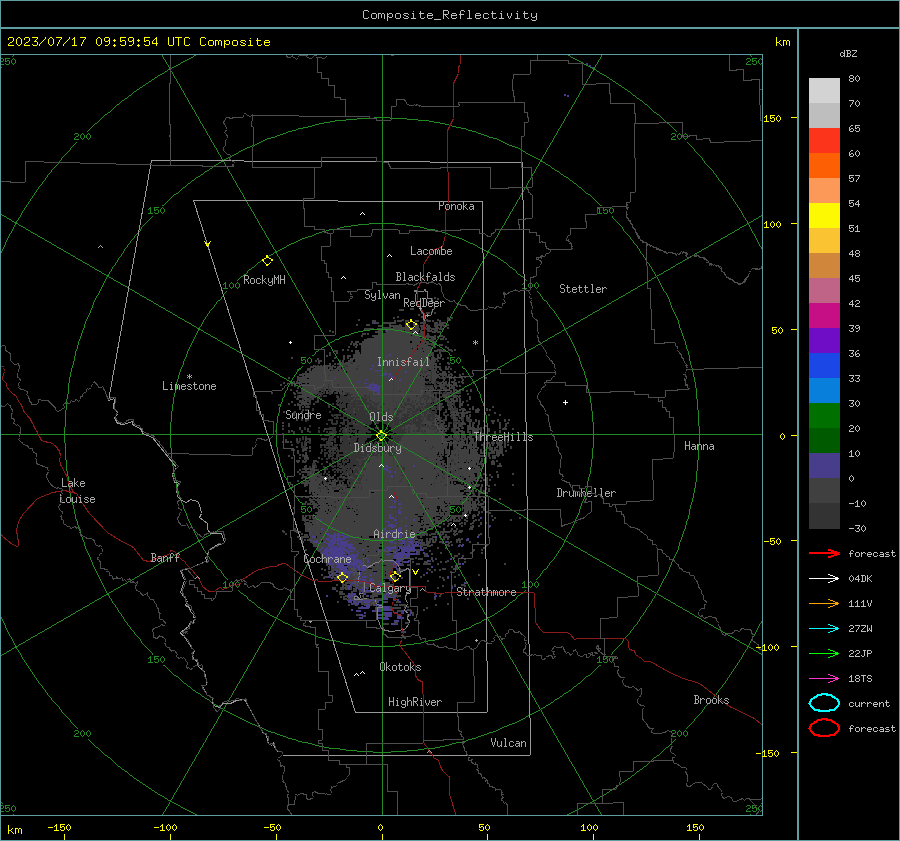This screenshot has width=900, height=841.
Task: Click the red forecast arrow in legend
Action: pos(824,553)
